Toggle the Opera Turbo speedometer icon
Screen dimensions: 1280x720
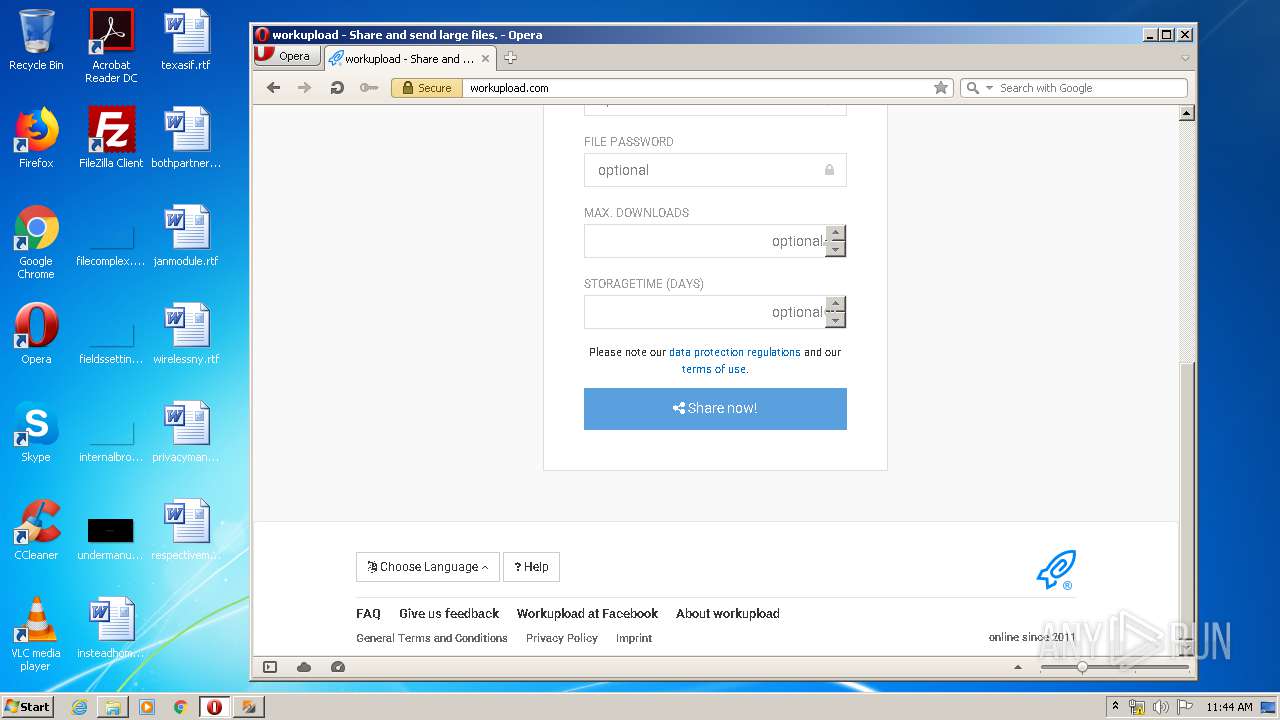tap(338, 667)
